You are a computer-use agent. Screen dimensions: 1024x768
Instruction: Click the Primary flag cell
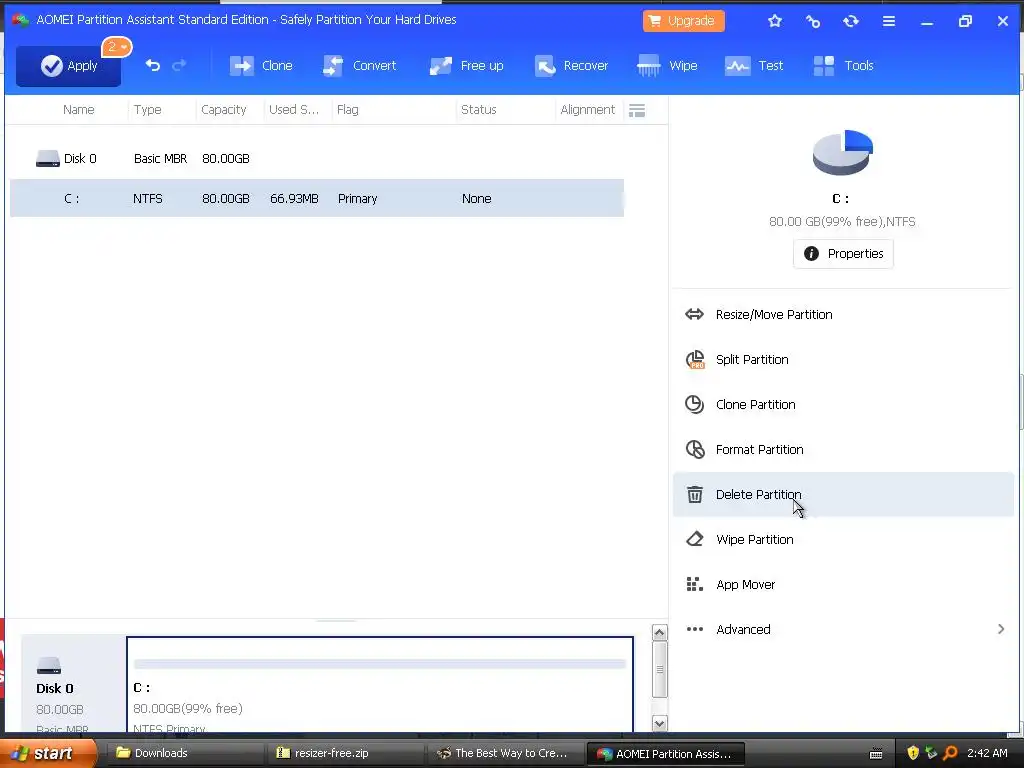[x=357, y=199]
